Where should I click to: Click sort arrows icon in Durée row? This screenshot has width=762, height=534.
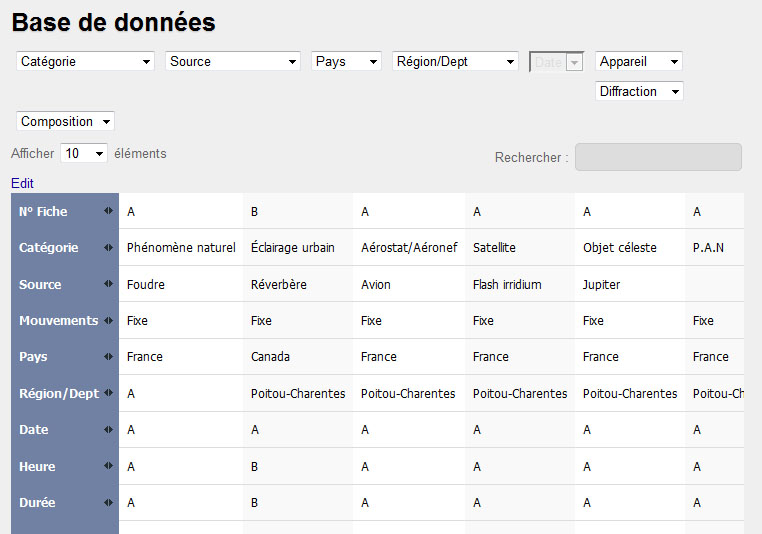tap(108, 503)
